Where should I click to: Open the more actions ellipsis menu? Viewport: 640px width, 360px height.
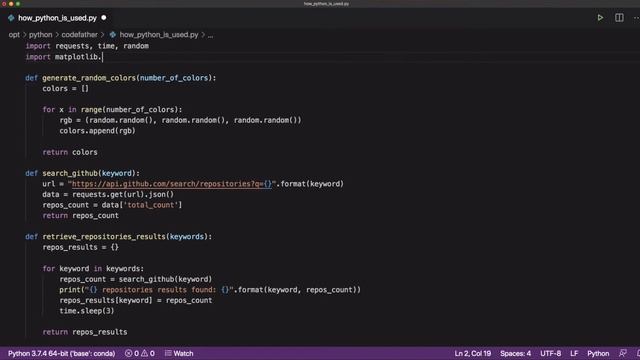point(637,18)
